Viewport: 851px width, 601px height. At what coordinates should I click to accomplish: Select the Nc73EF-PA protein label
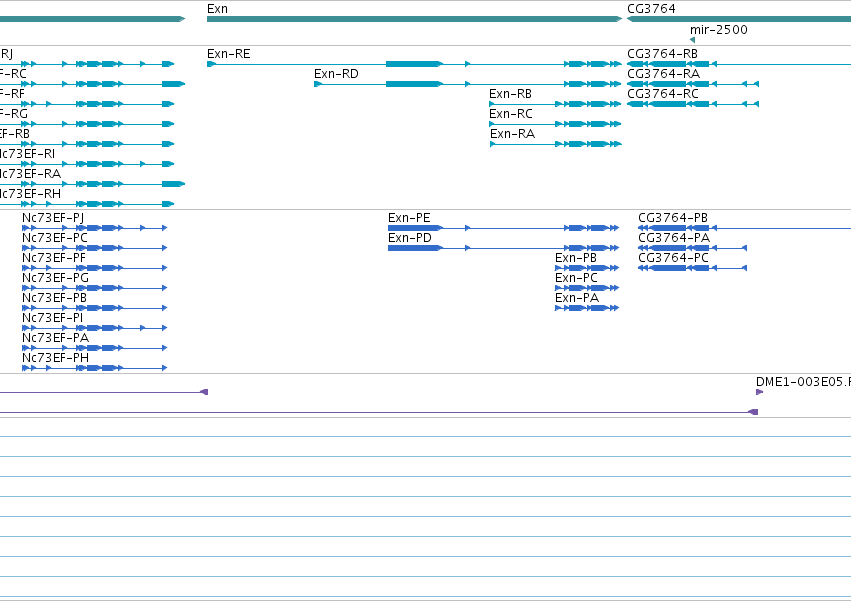point(55,338)
